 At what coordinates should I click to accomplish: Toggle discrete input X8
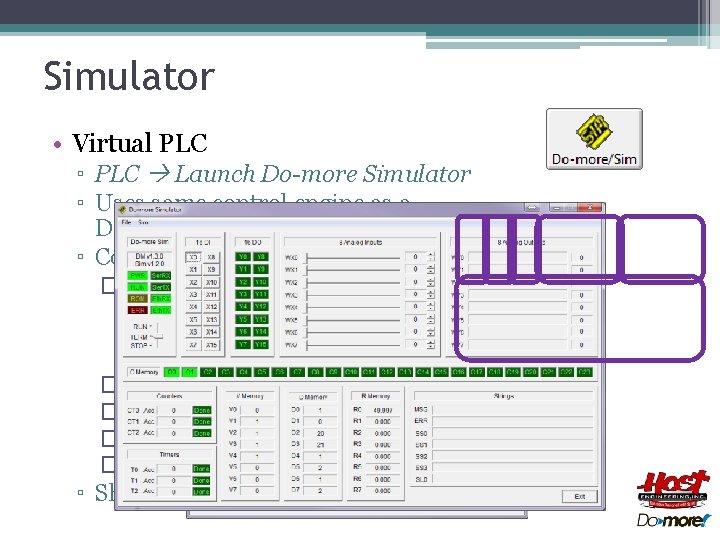click(x=211, y=258)
